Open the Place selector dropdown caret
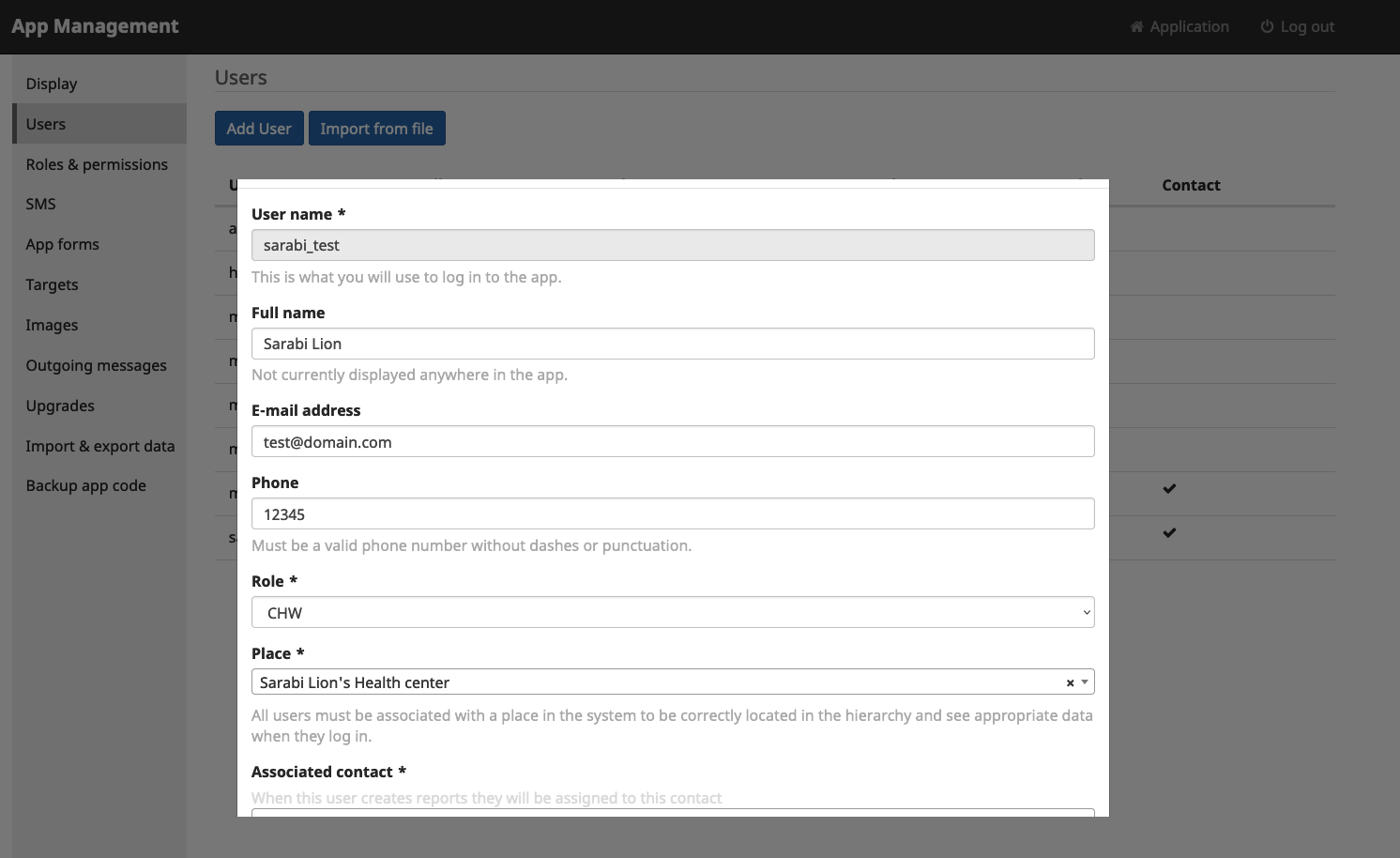 [1084, 682]
